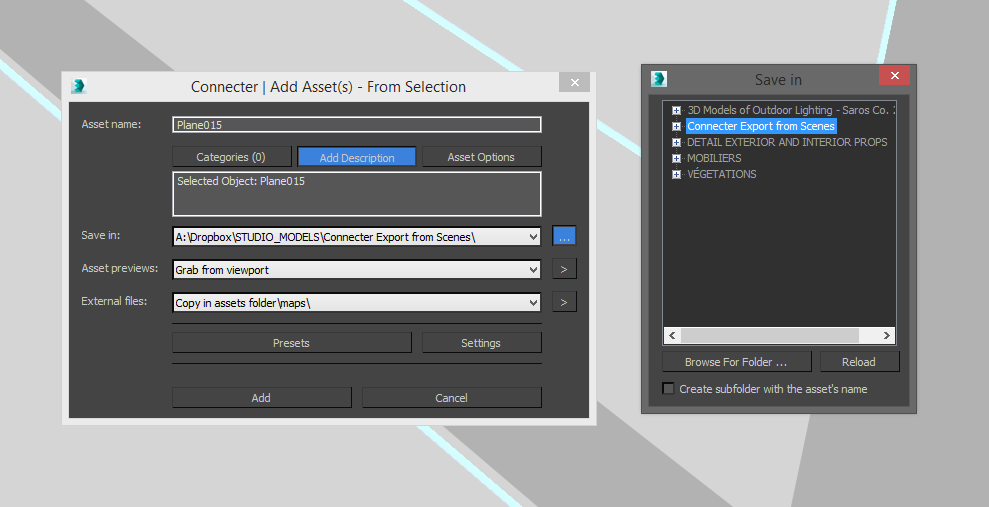Enable Create subfolder with the asset's name

[x=669, y=388]
